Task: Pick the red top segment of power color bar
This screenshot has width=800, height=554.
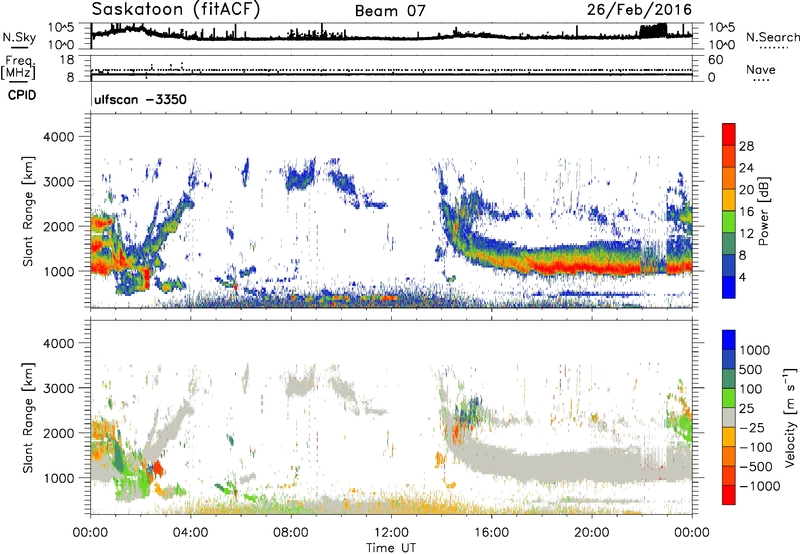Action: 729,135
